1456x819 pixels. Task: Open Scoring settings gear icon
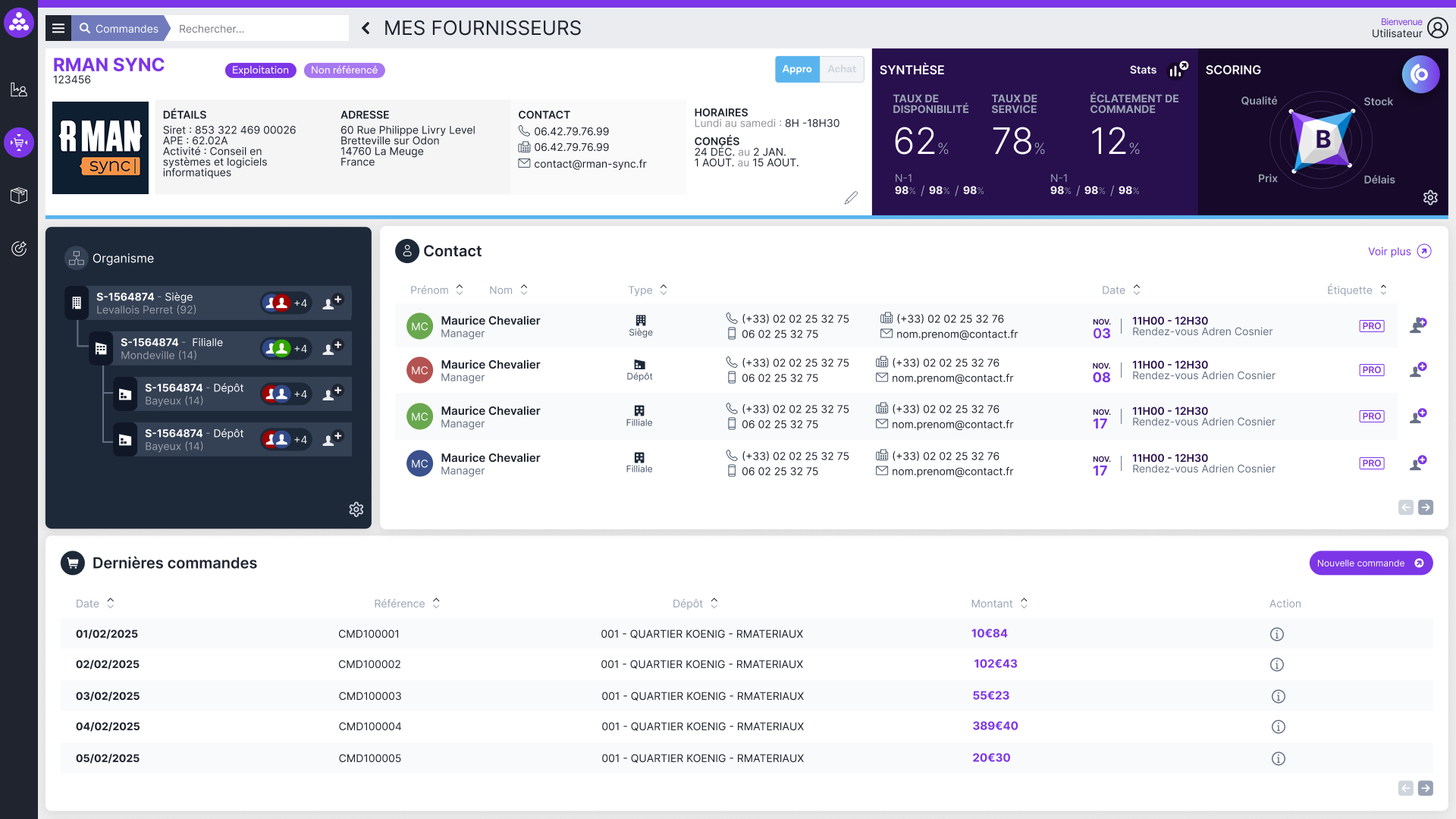1430,198
